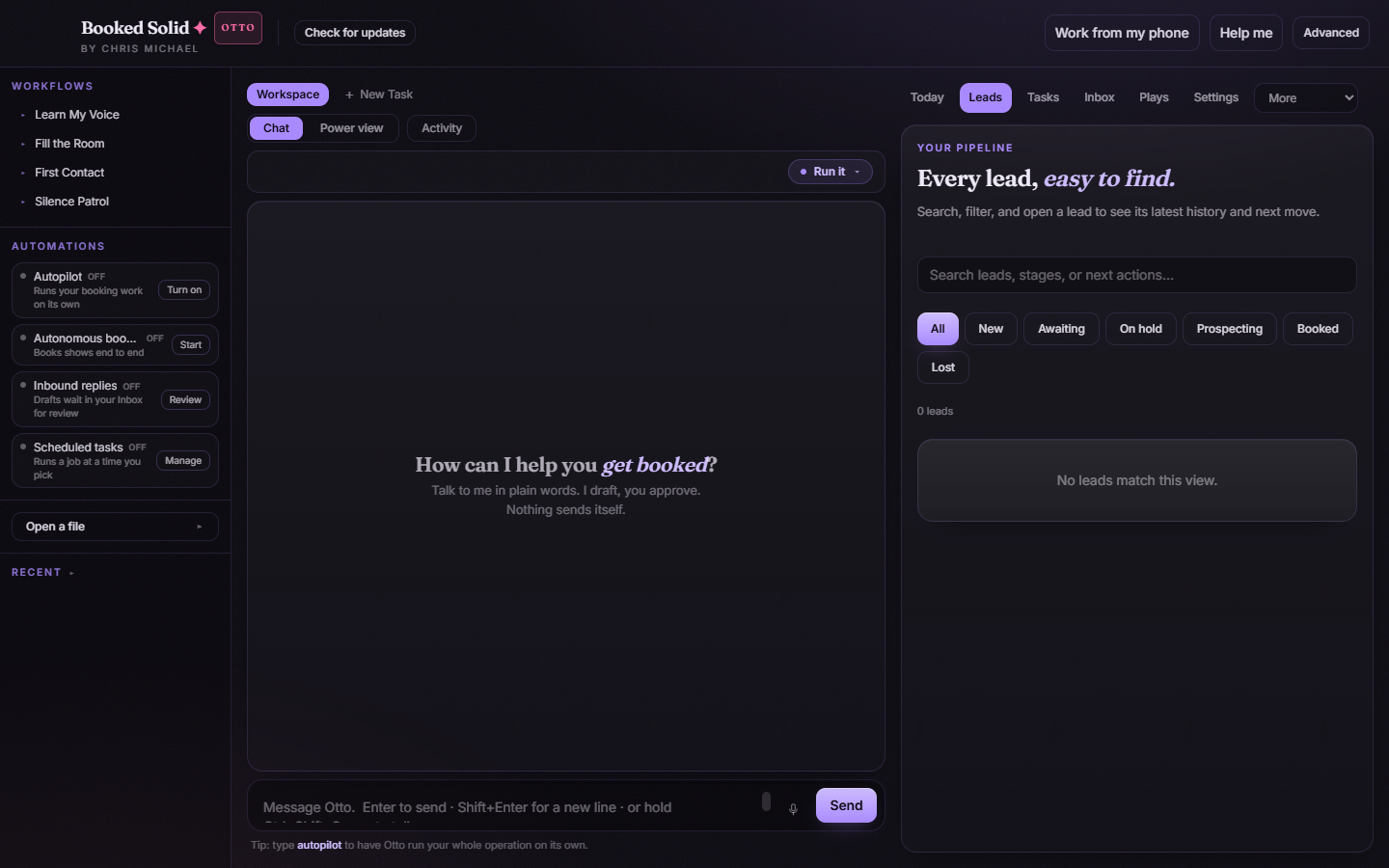
Task: Send the message to Otto
Action: click(846, 805)
